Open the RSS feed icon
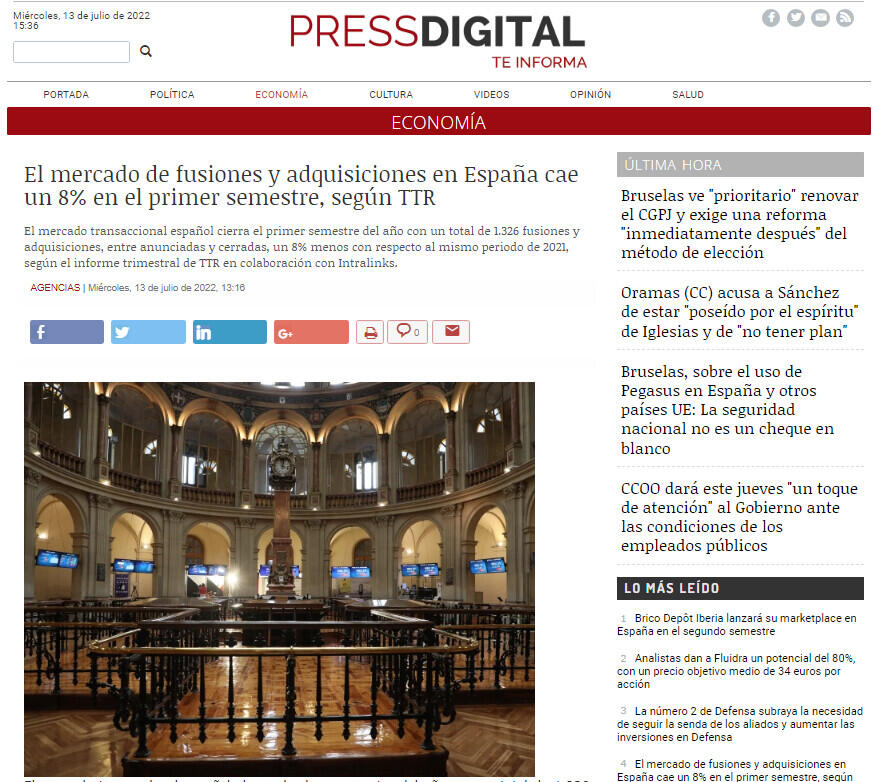 coord(845,18)
